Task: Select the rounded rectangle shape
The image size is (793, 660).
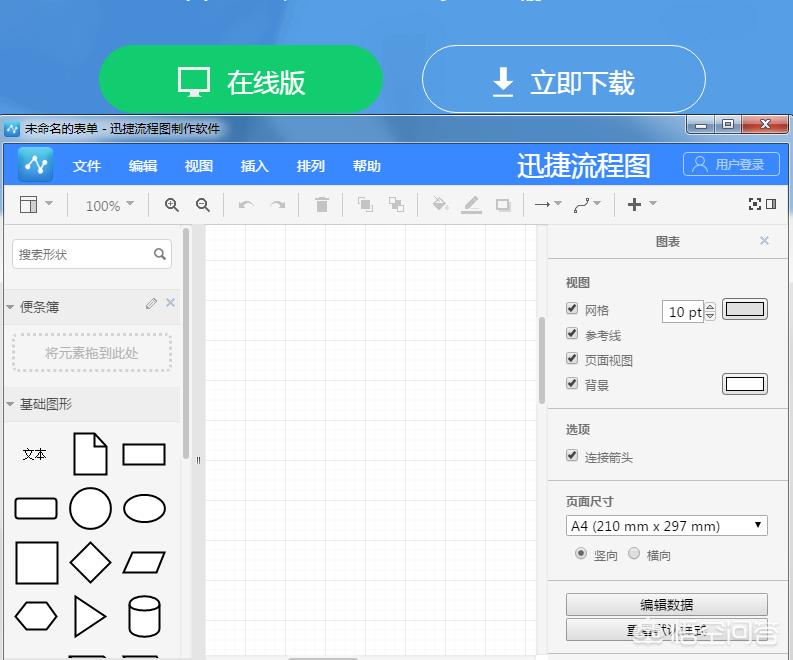Action: point(36,508)
